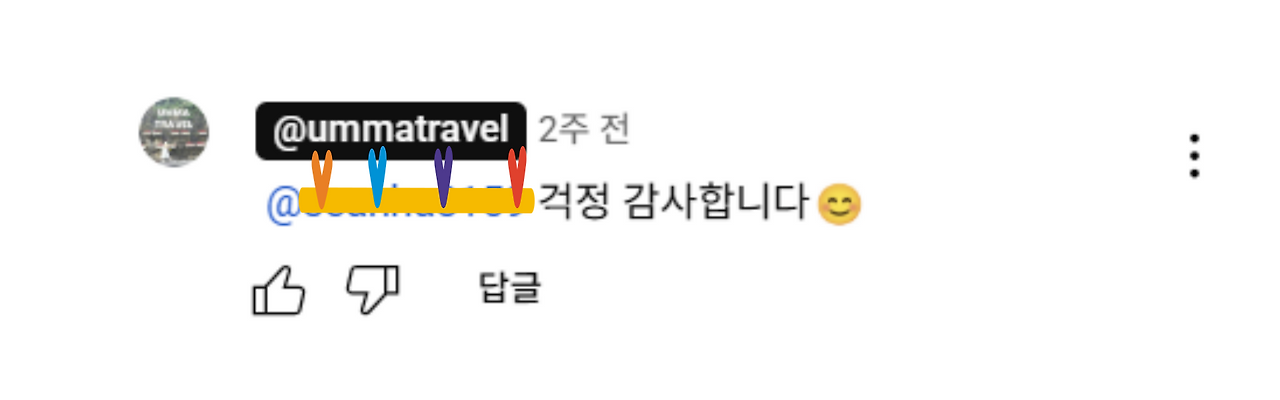Like the comment with thumbs-up icon

[x=278, y=290]
